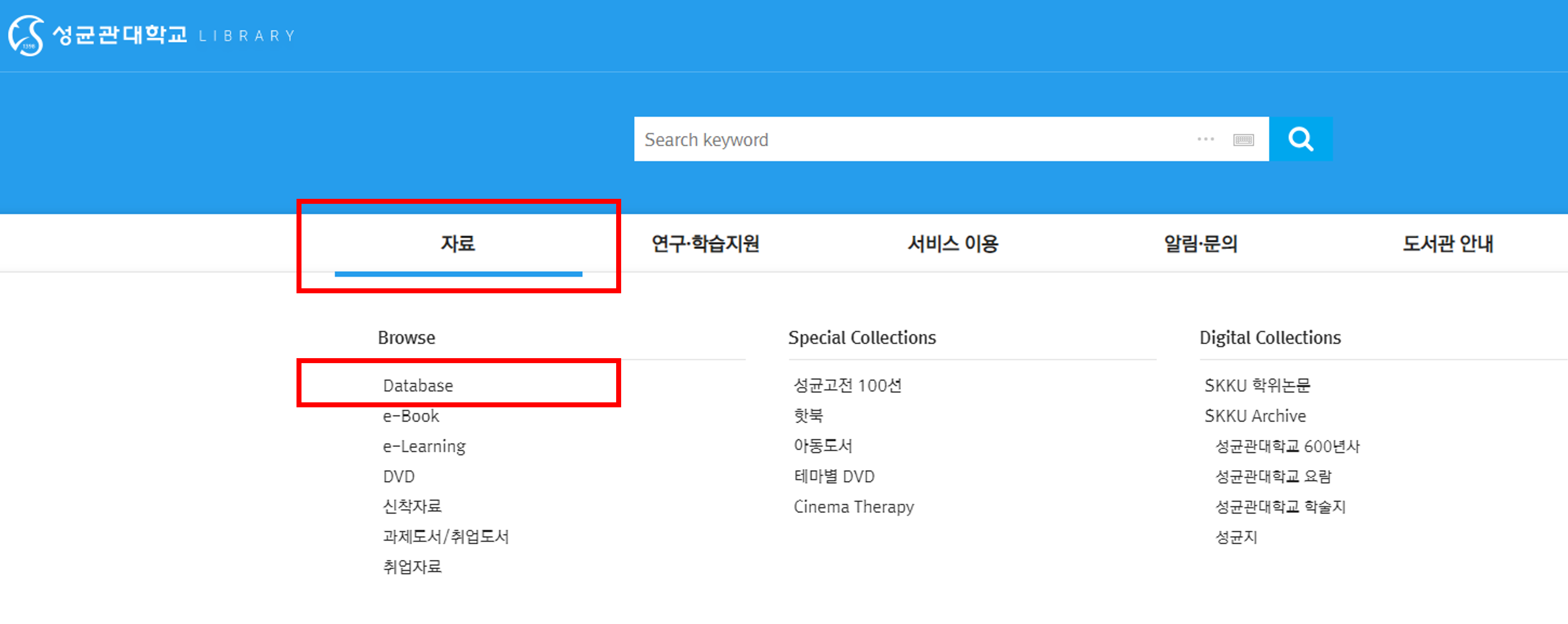Screen dimensions: 1568x624
Task: Open the 아동도서 link
Action: [x=823, y=445]
